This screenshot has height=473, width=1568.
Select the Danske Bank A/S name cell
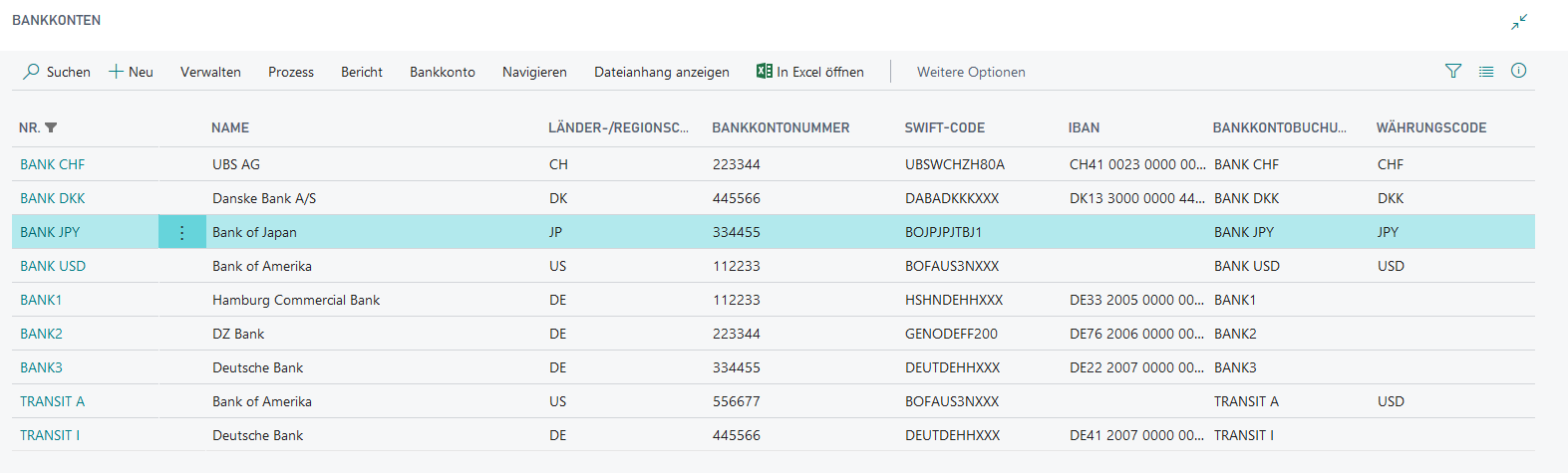pos(264,198)
